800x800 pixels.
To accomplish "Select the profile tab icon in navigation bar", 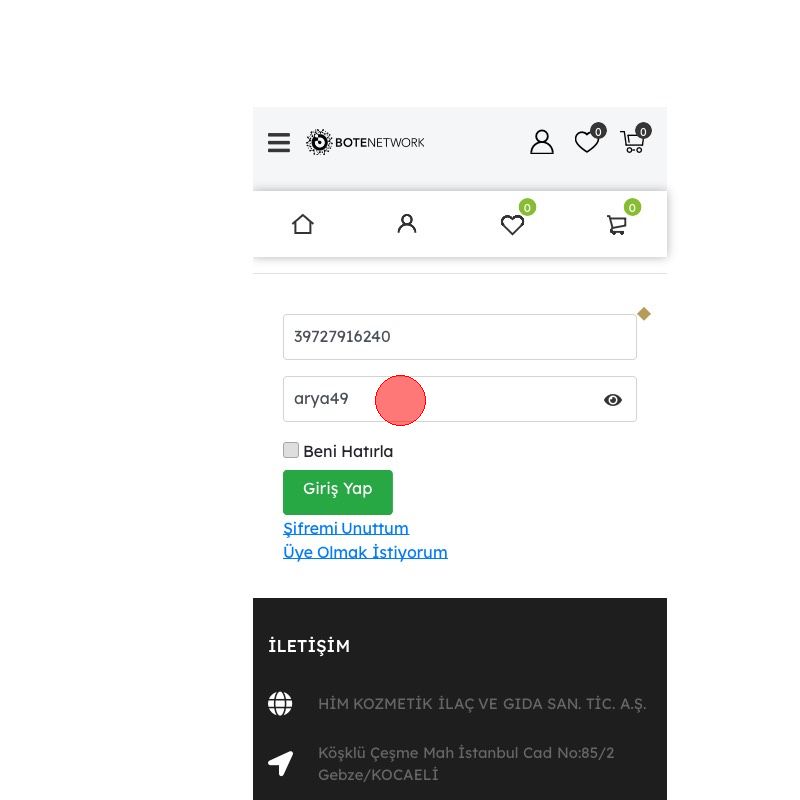I will [x=407, y=224].
